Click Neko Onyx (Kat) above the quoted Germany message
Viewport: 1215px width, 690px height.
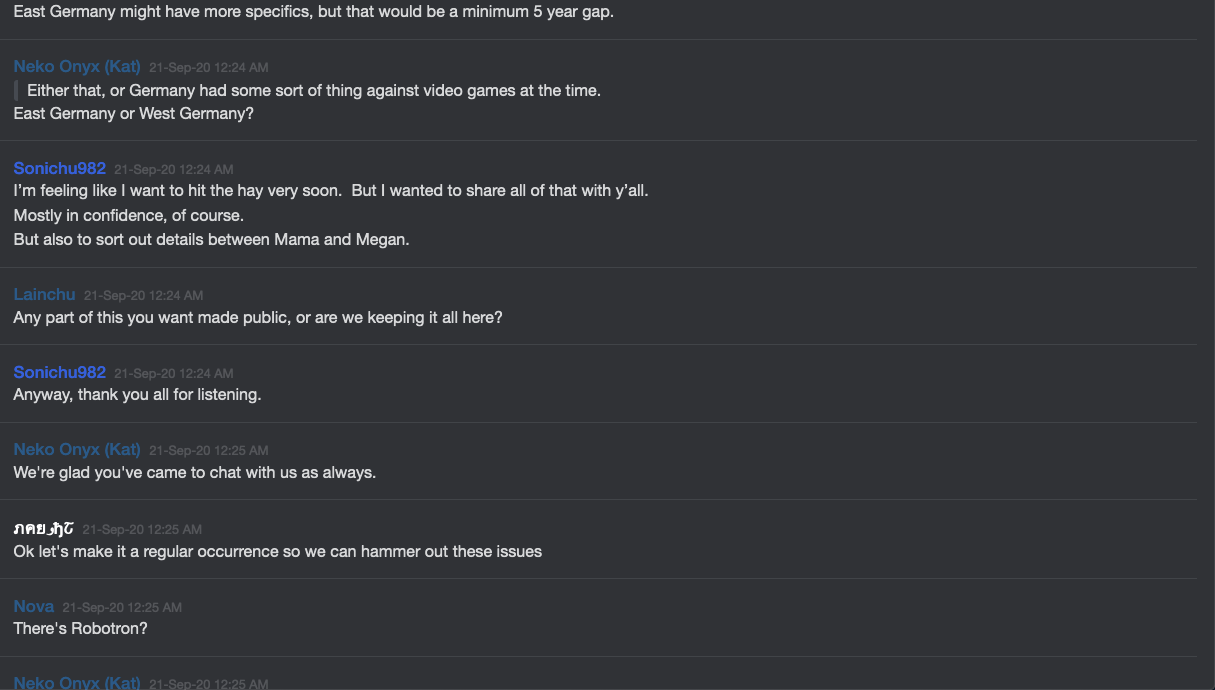tap(77, 67)
